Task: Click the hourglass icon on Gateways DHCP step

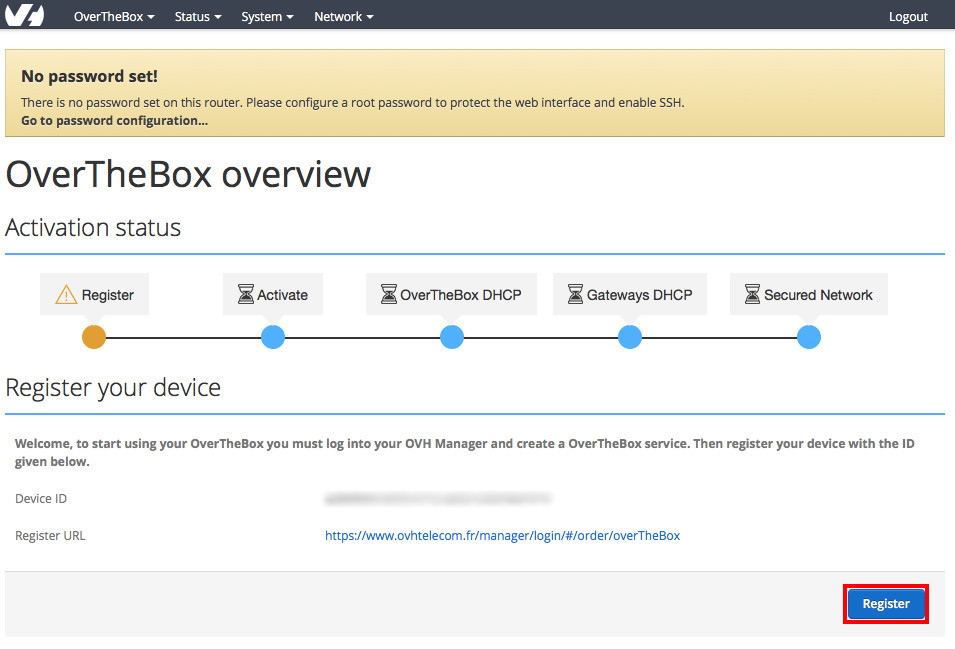Action: point(574,293)
